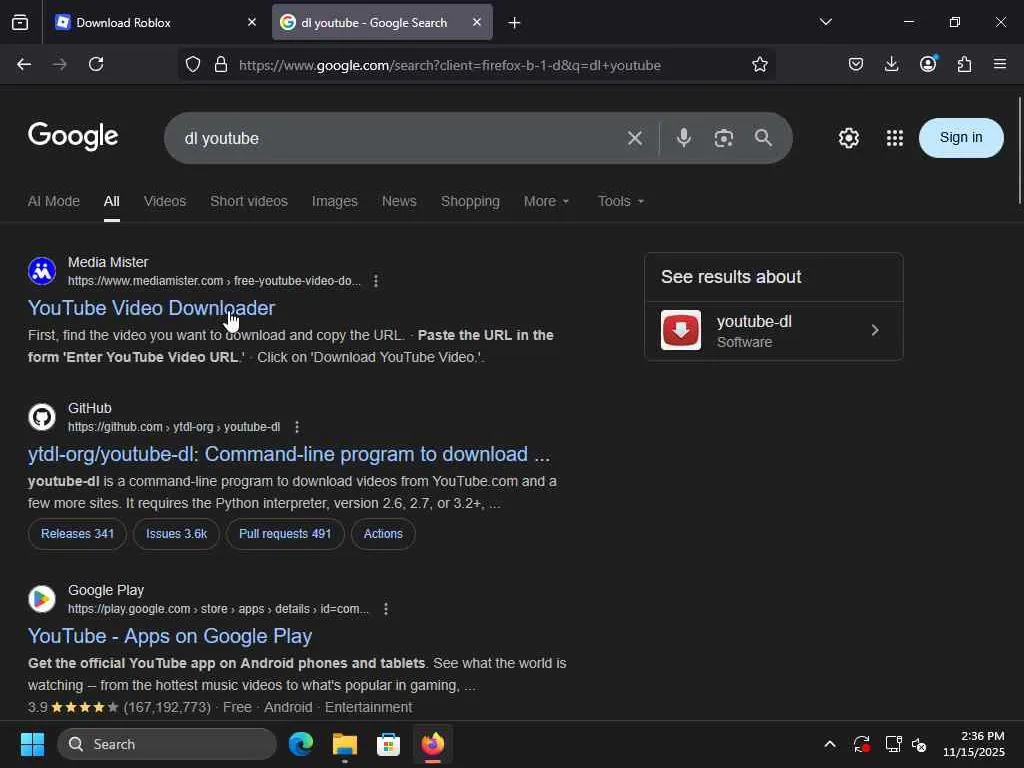This screenshot has height=768, width=1024.
Task: Click the Windows taskbar Search box
Action: pos(167,744)
